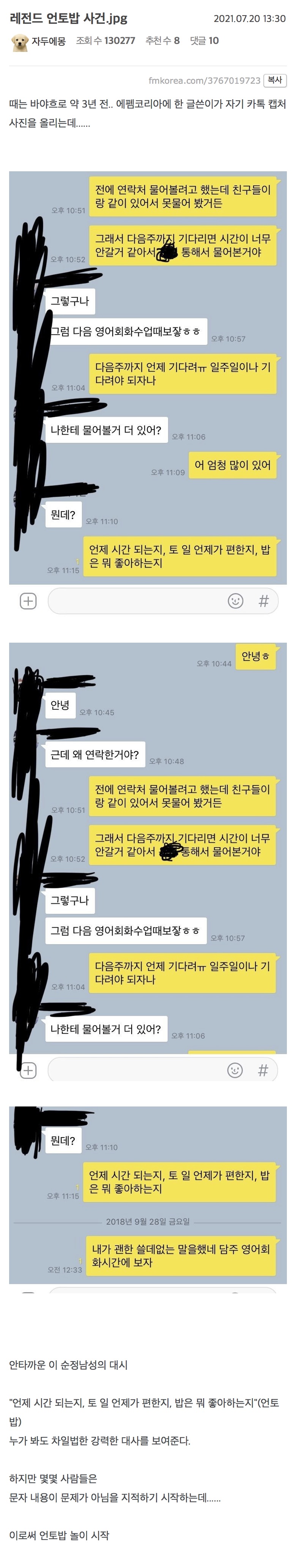Click the 추천수 8 recommendation count
Image resolution: width=296 pixels, height=1568 pixels.
[163, 41]
